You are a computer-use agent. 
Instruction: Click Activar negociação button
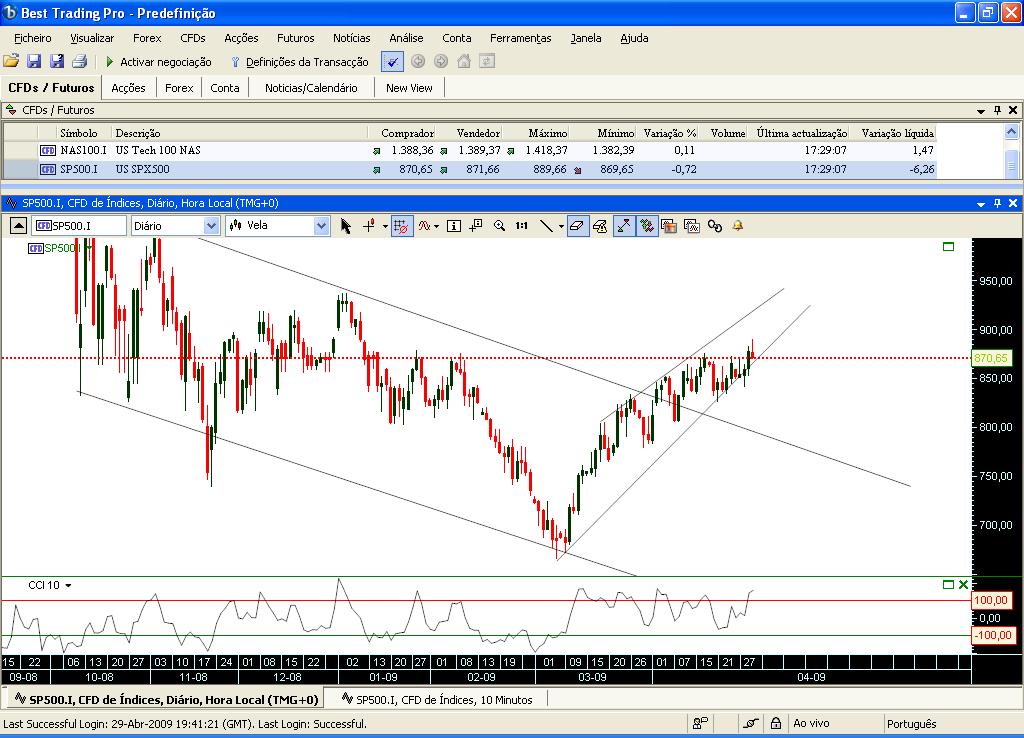pyautogui.click(x=159, y=61)
